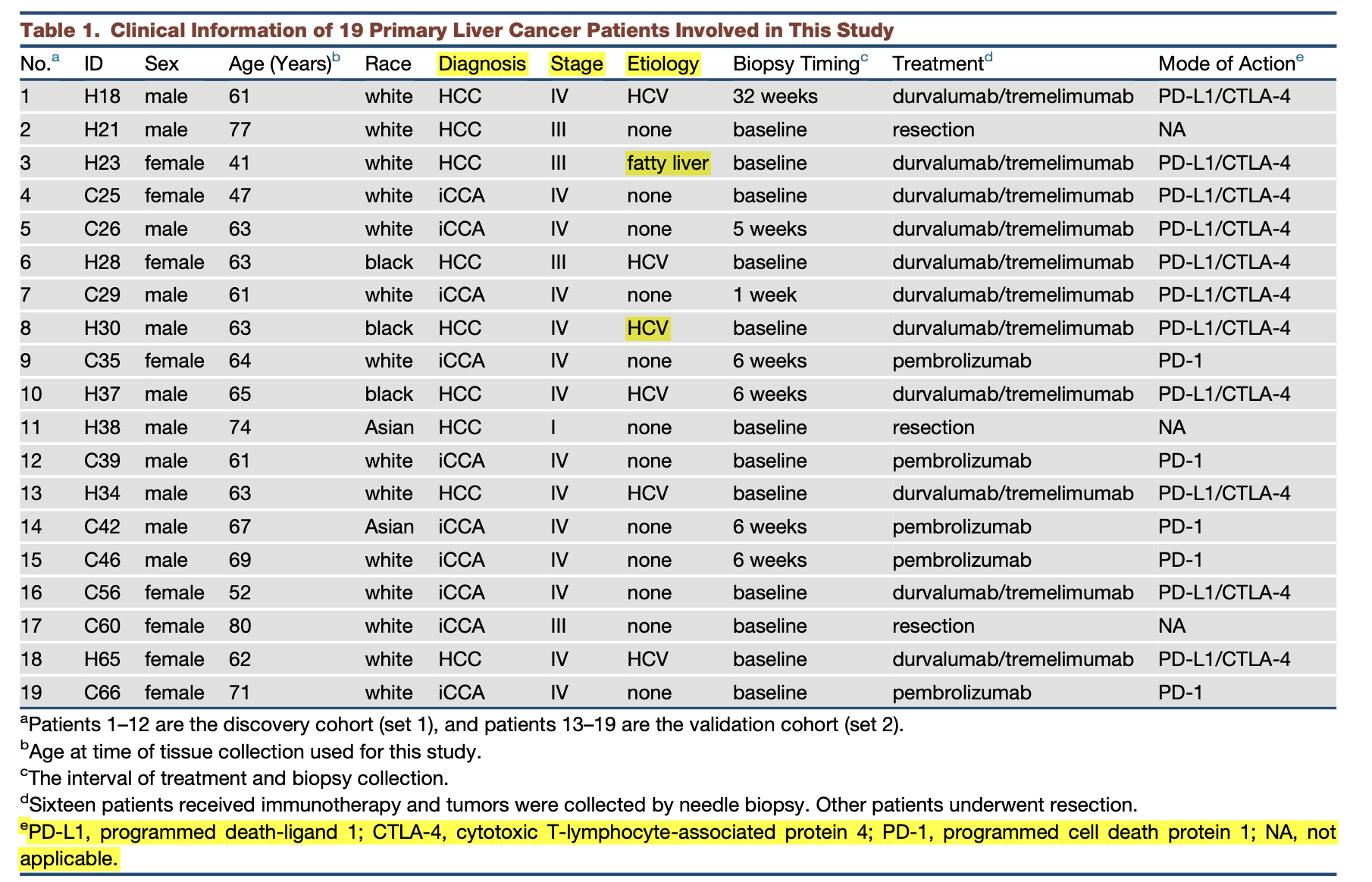This screenshot has height=882, width=1372.
Task: Click 'NA' mode of action in row H38
Action: 1172,427
